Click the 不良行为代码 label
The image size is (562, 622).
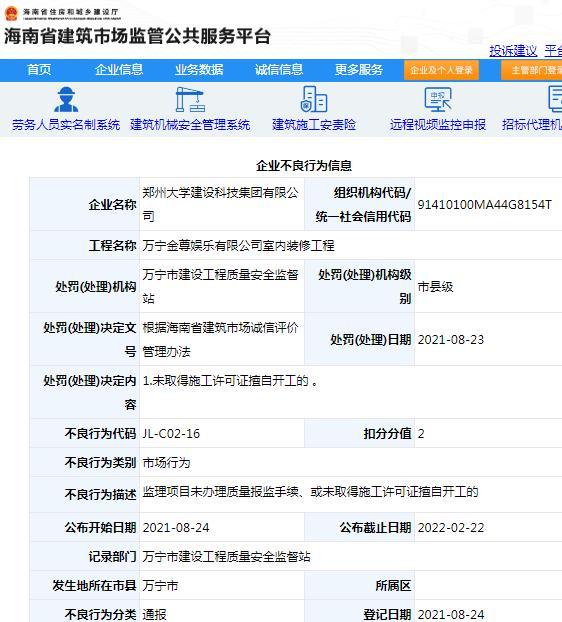[x=100, y=434]
